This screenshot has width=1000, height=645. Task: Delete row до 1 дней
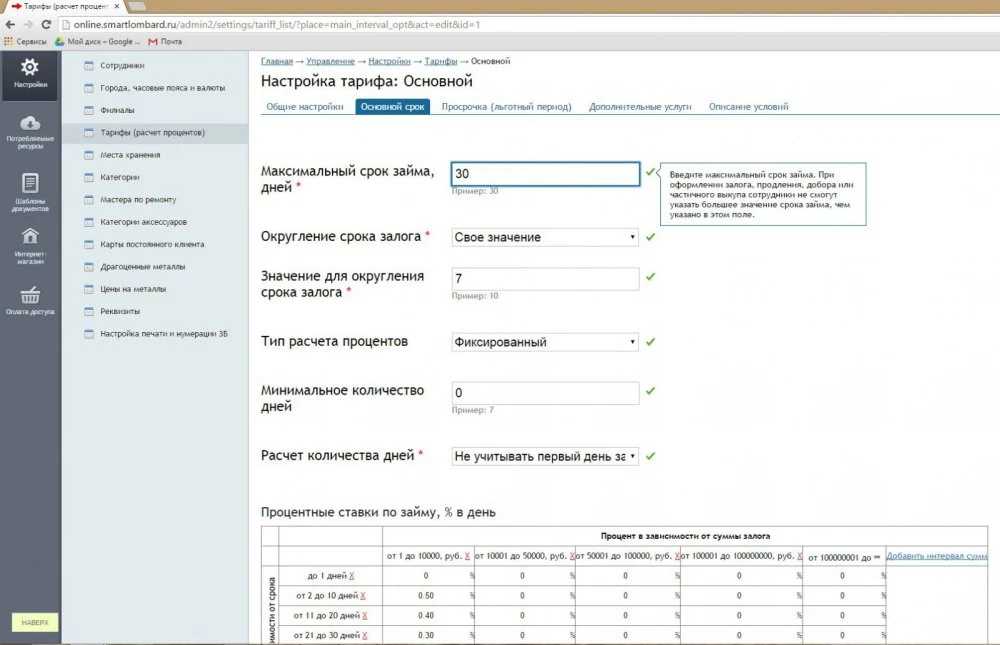tap(351, 575)
